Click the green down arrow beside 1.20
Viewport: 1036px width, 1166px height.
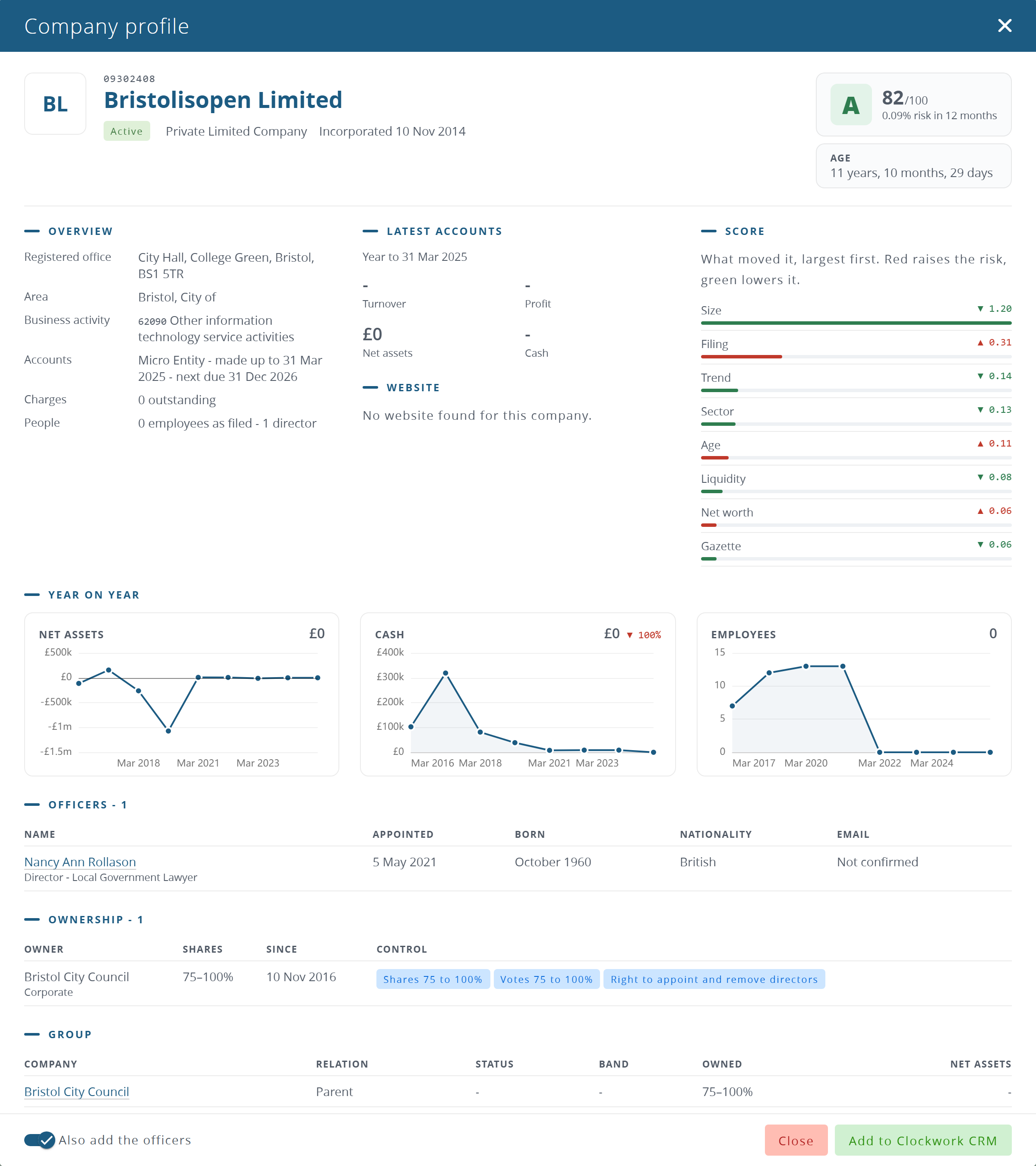click(x=980, y=309)
